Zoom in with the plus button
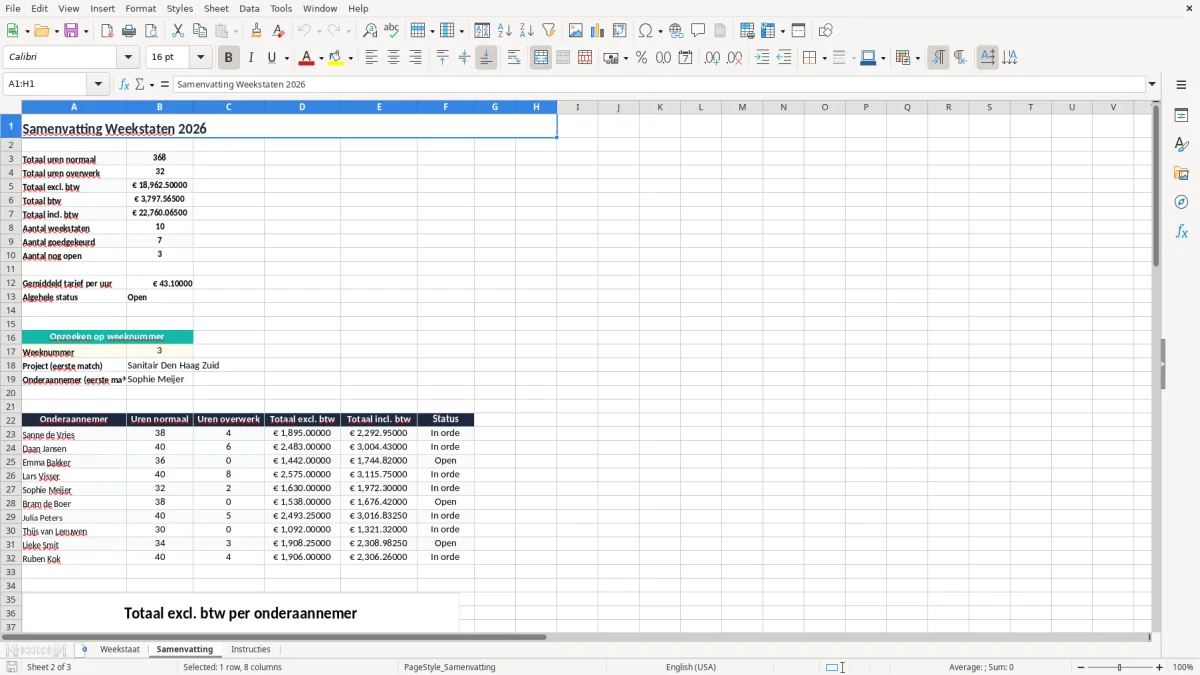This screenshot has width=1200, height=675. (1160, 667)
